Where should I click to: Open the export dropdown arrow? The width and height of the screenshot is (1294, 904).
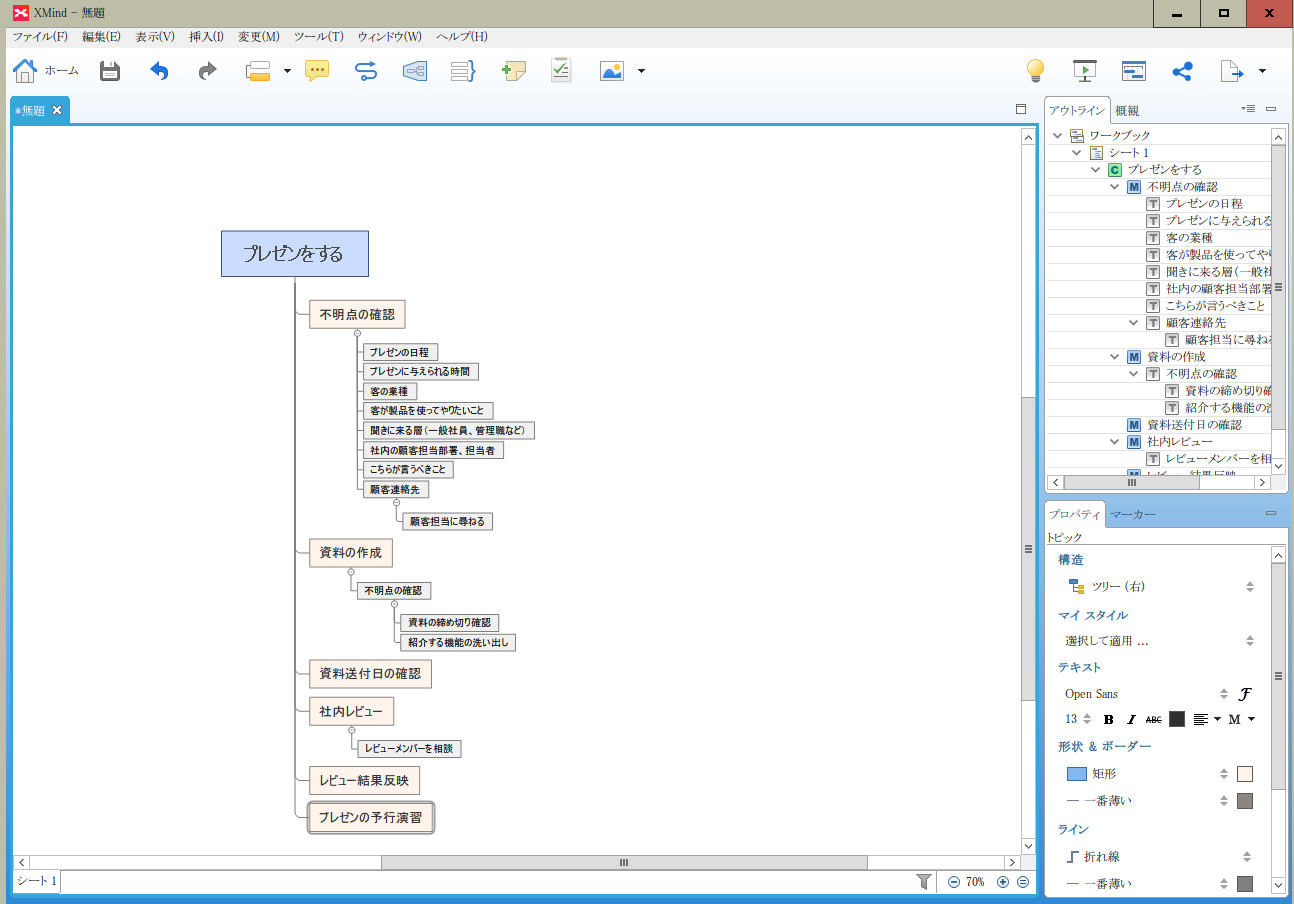(1262, 71)
